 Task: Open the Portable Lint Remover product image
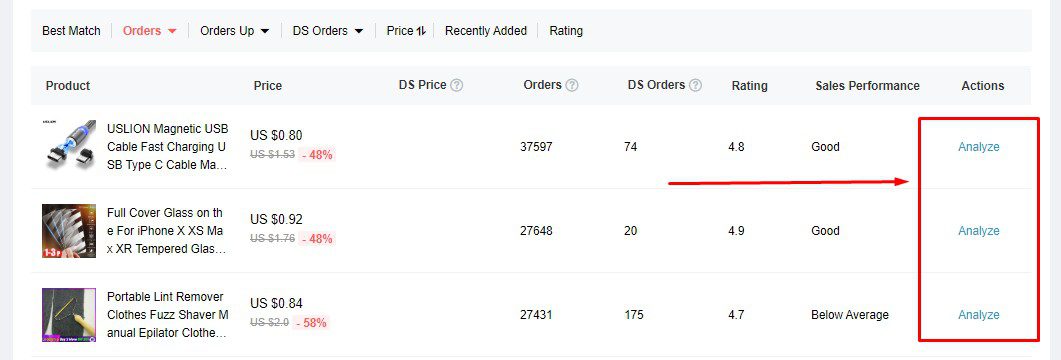(68, 315)
